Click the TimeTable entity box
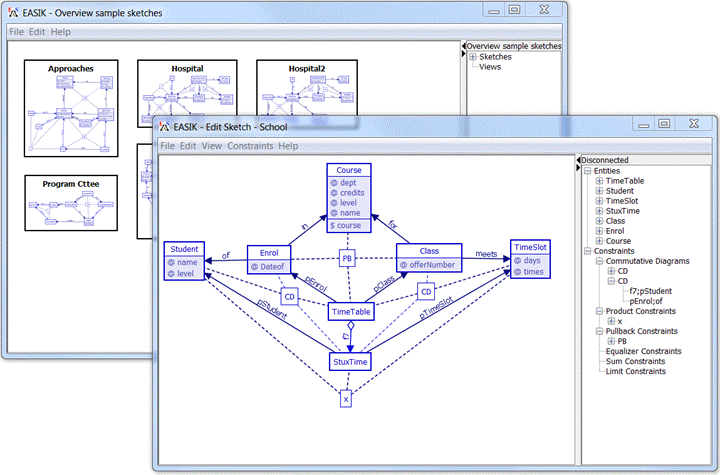 (x=351, y=312)
